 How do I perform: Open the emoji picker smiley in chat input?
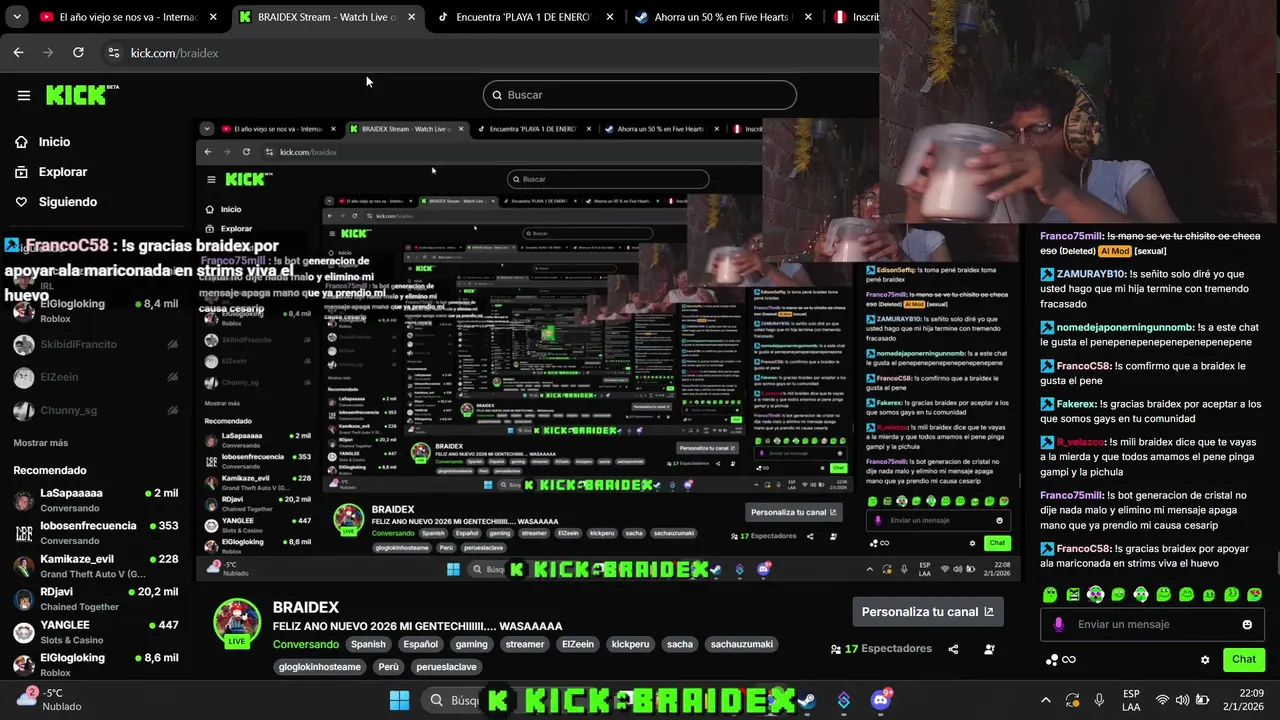click(1247, 625)
